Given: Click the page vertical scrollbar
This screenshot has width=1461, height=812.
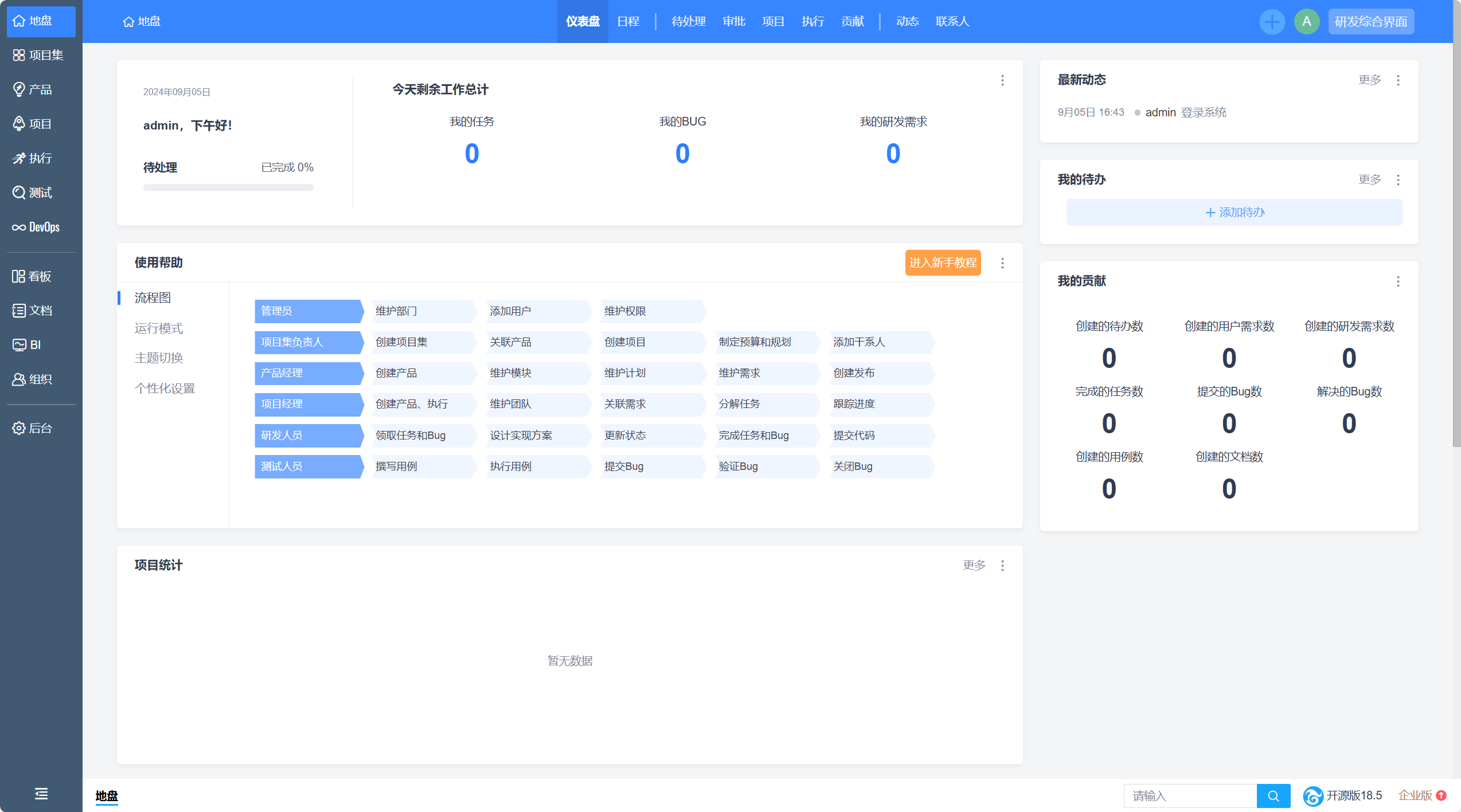Looking at the screenshot, I should point(1456,223).
